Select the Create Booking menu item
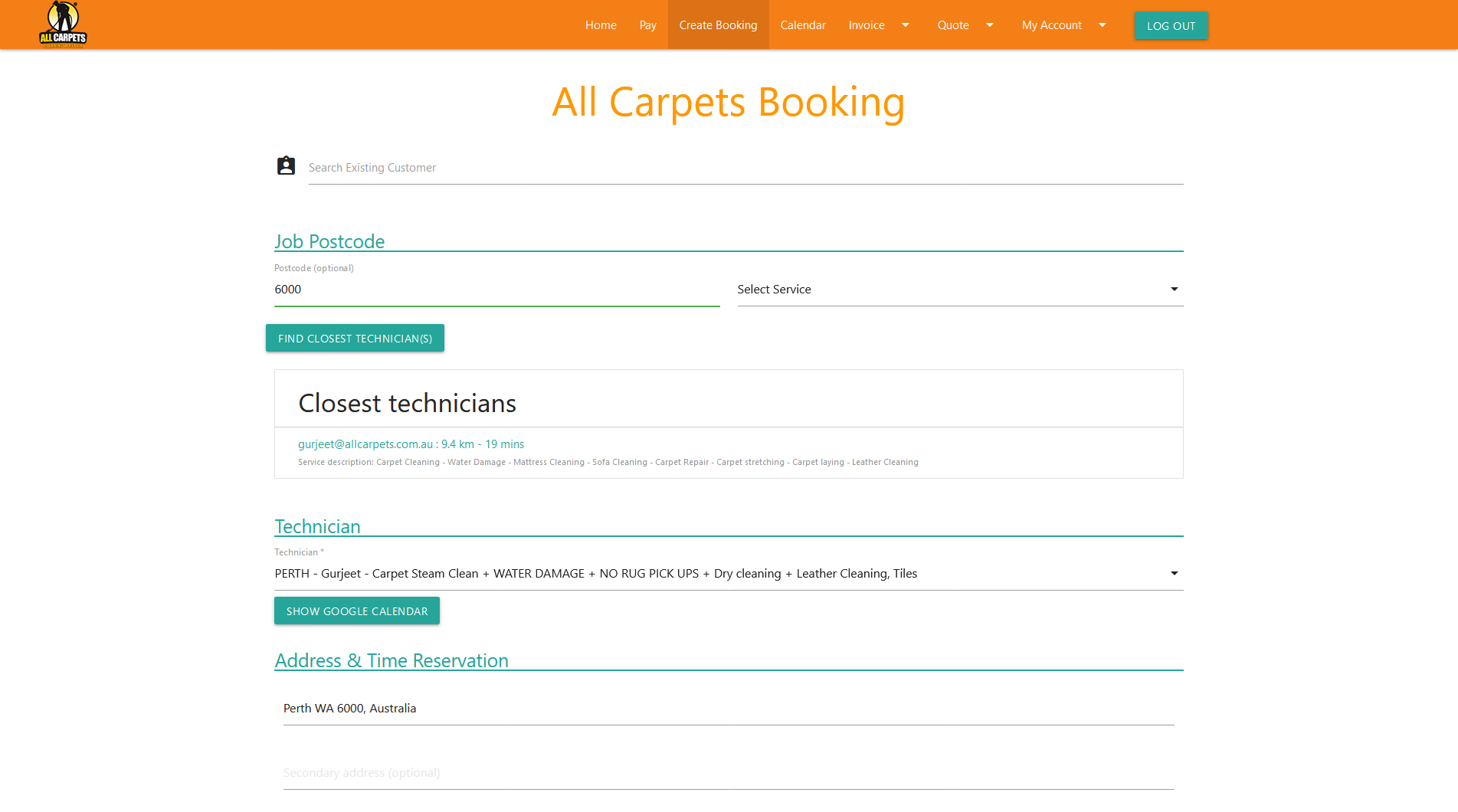 (718, 25)
